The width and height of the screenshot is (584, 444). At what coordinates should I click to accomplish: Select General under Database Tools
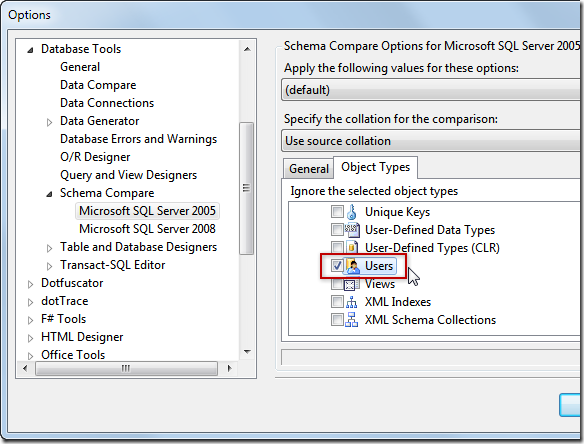click(x=80, y=67)
